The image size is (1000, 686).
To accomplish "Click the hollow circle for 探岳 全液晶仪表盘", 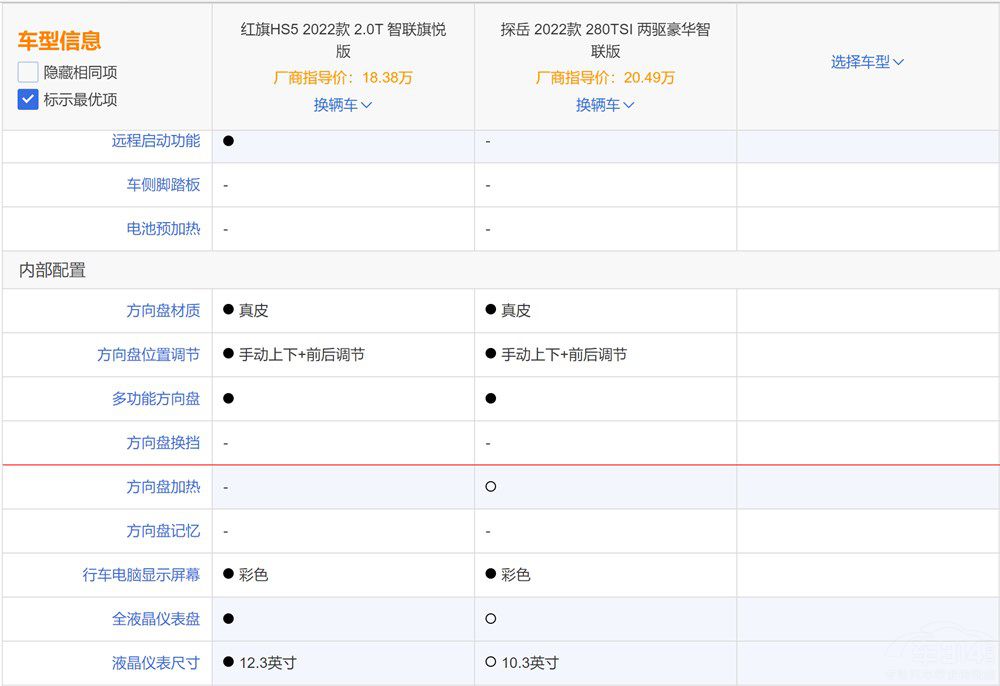I will [x=490, y=619].
